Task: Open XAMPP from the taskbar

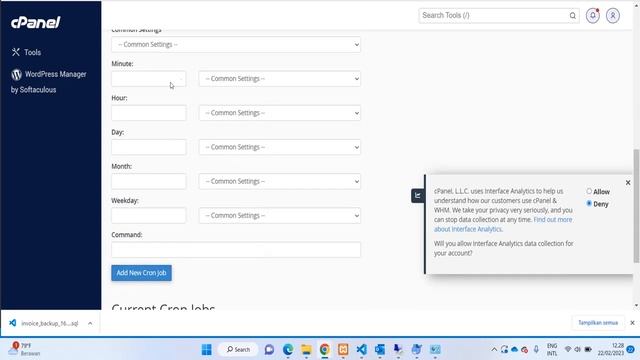Action: [343, 349]
